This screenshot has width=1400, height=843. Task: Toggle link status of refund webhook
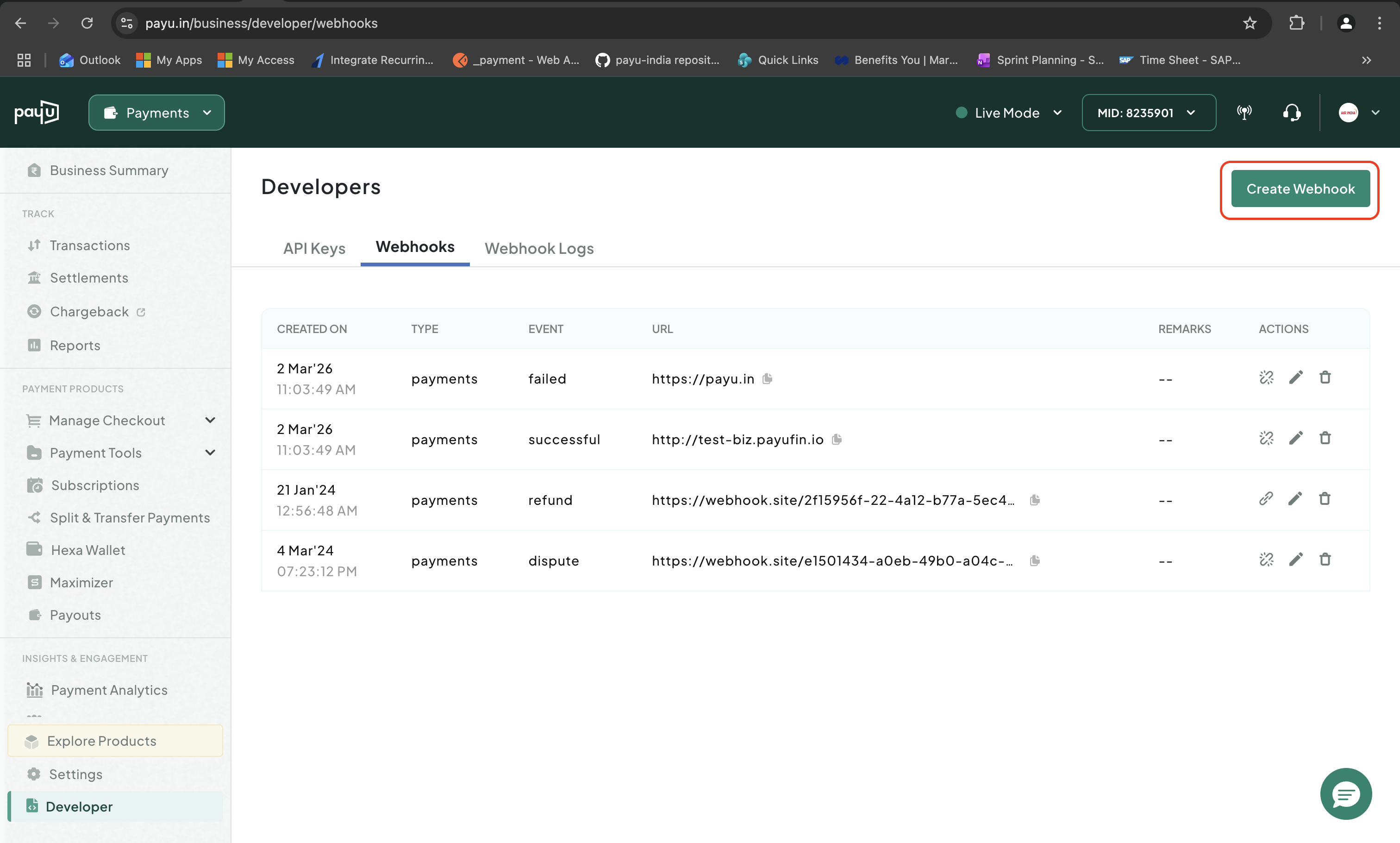[x=1265, y=499]
